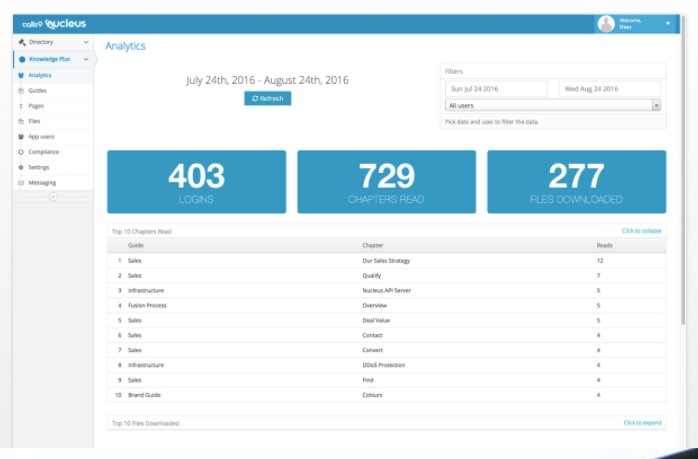Image resolution: width=698 pixels, height=459 pixels.
Task: Click the Analytics page heading
Action: [125, 46]
